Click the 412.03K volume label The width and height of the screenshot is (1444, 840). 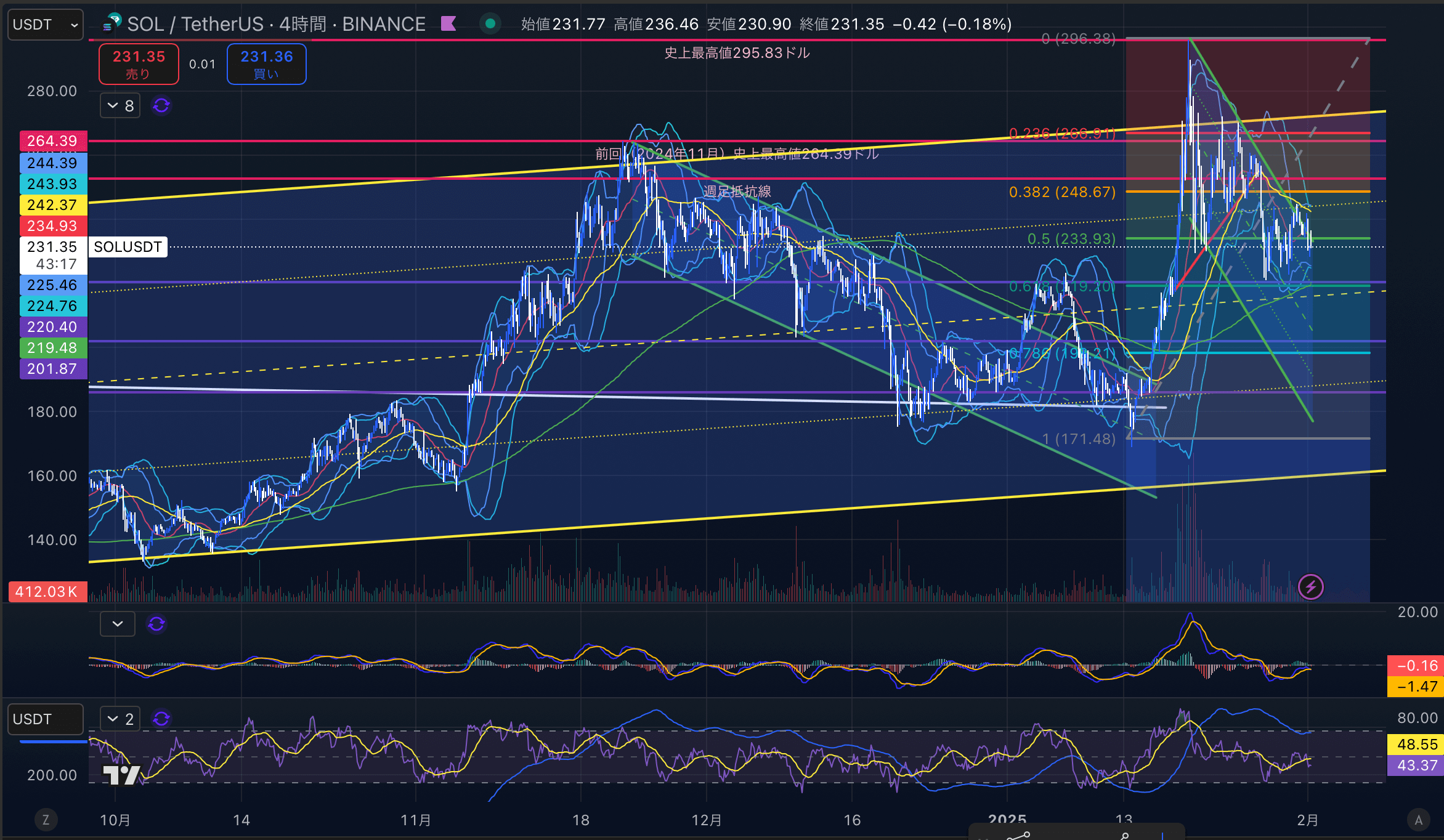click(47, 592)
